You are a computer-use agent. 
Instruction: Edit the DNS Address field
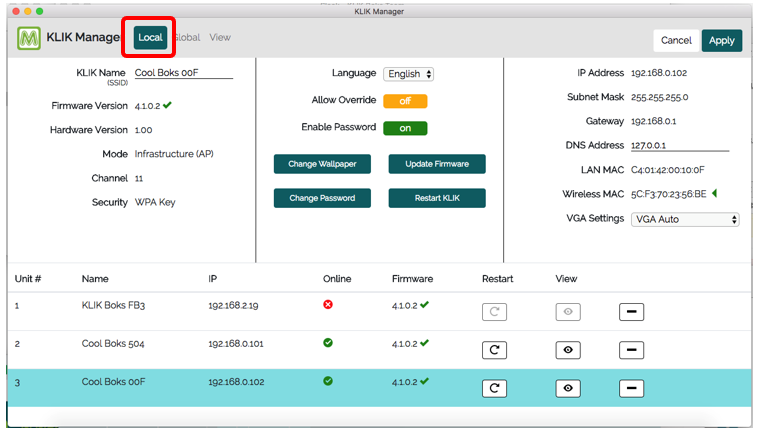[x=680, y=145]
